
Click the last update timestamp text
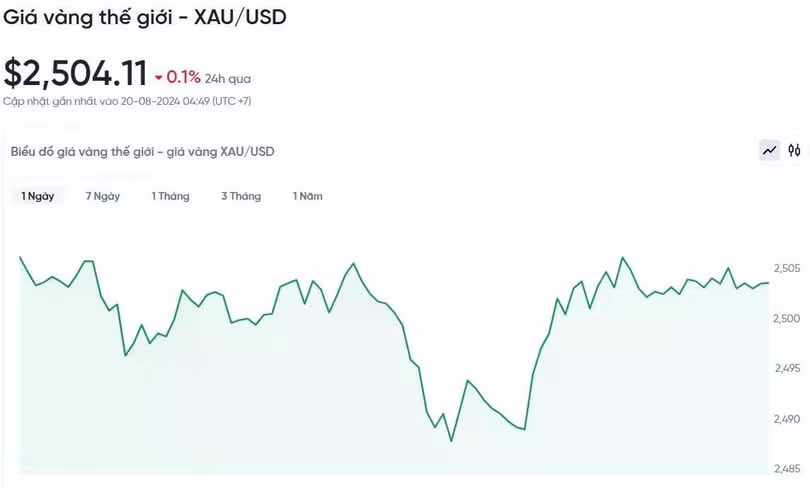(x=126, y=101)
